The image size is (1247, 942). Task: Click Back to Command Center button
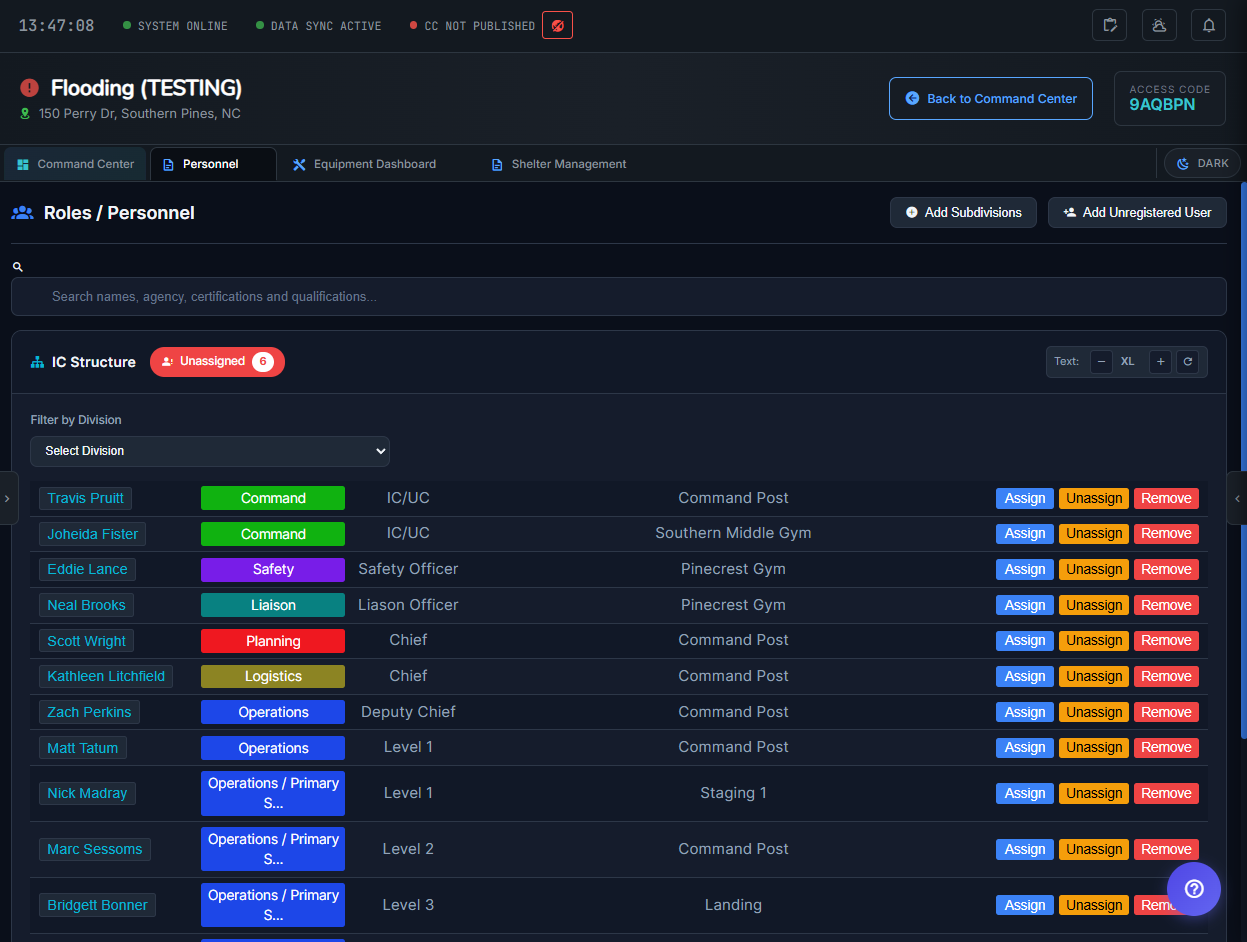[x=990, y=99]
